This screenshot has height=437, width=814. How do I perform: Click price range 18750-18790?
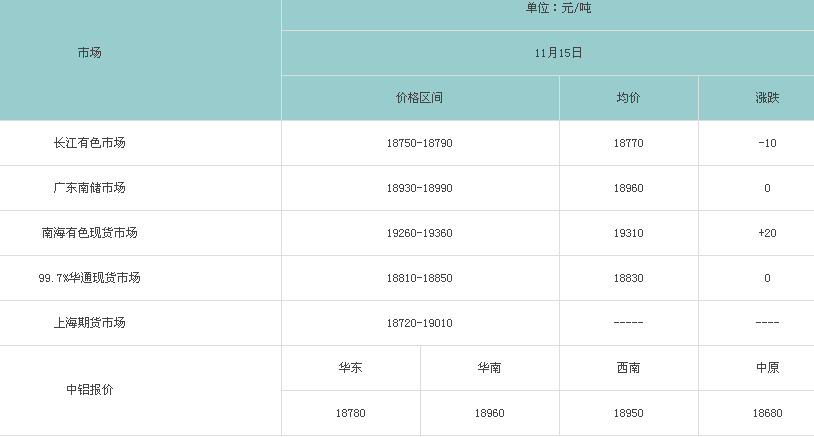click(x=419, y=143)
